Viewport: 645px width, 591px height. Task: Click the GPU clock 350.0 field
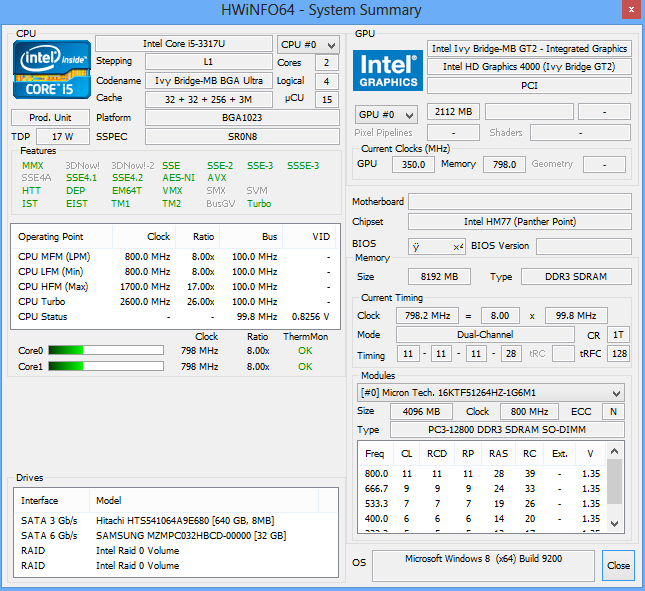pyautogui.click(x=413, y=165)
